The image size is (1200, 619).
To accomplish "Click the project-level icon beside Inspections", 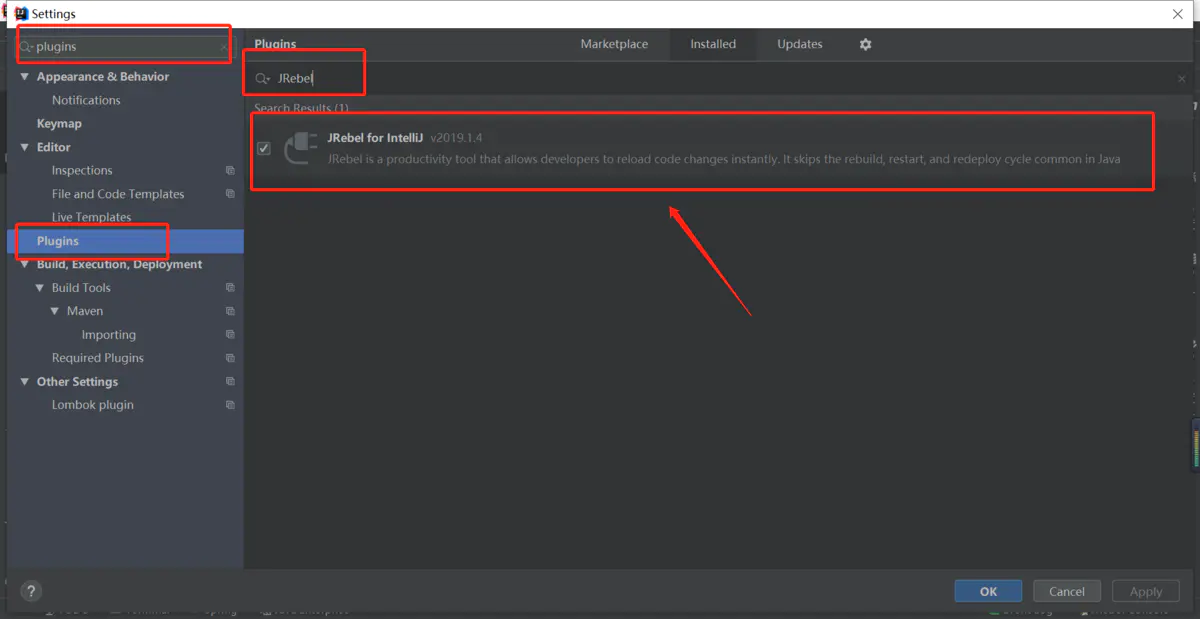I will click(230, 170).
